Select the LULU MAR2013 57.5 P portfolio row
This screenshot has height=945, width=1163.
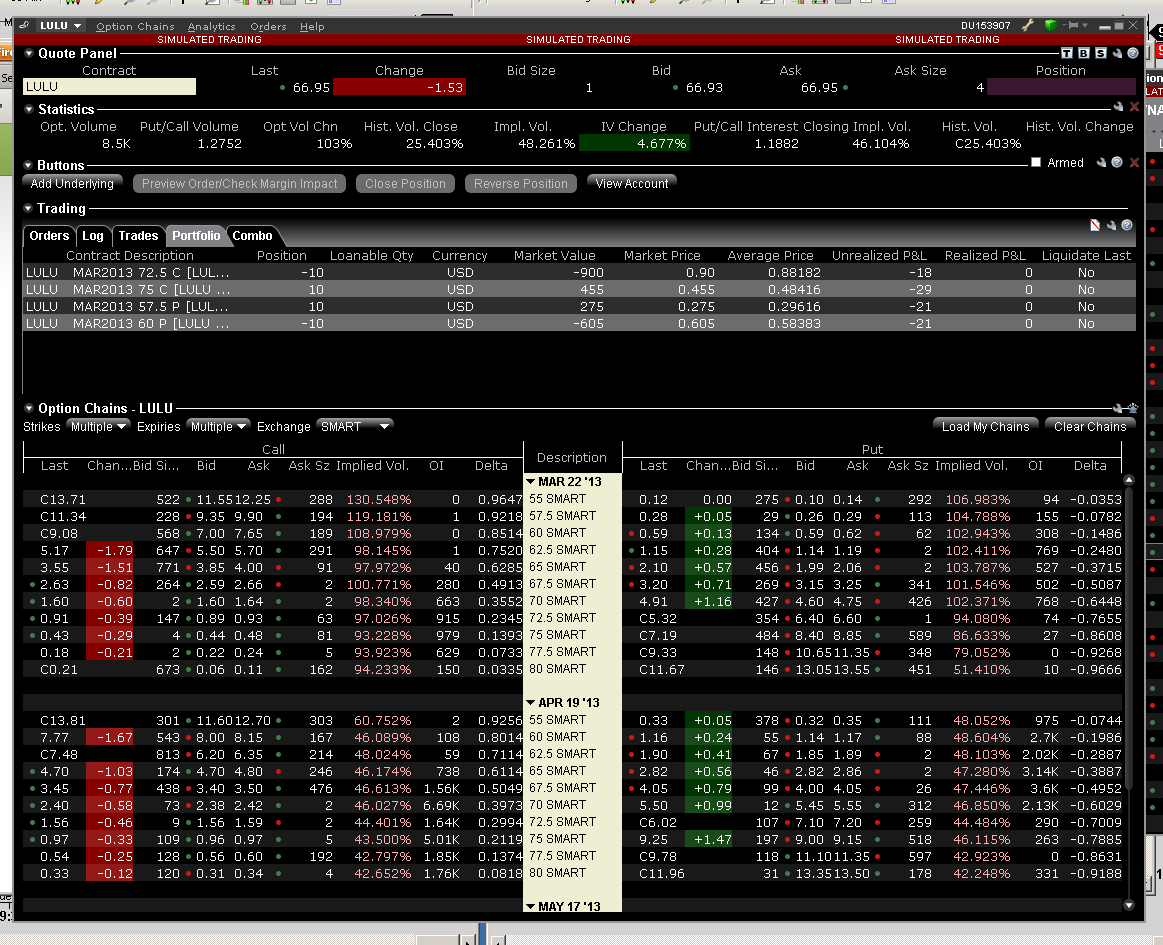click(579, 306)
